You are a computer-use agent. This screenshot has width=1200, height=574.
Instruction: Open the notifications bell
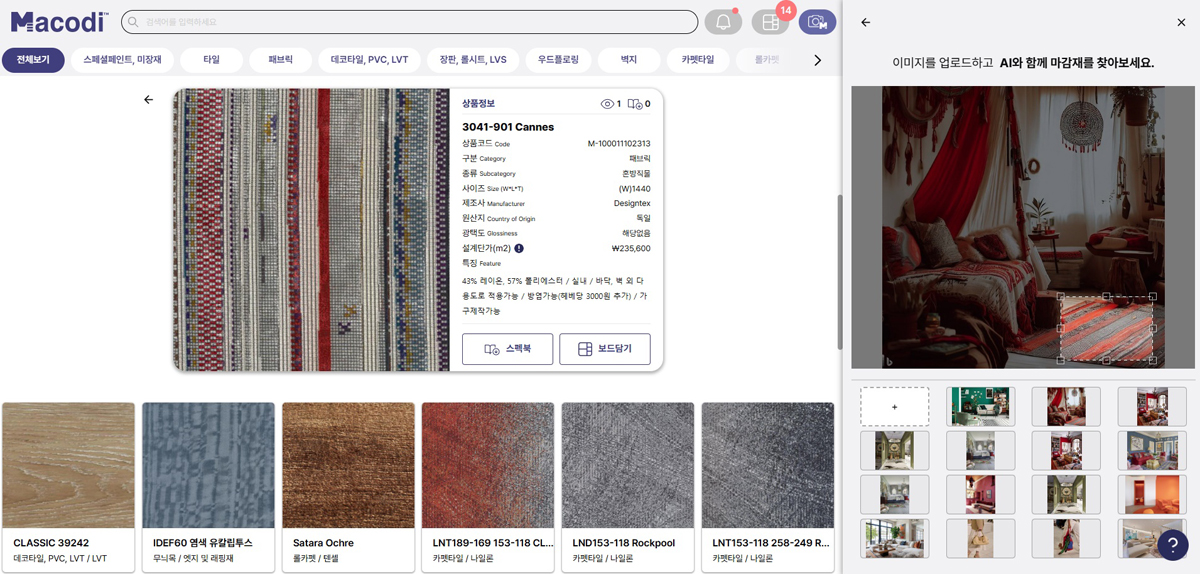coord(723,22)
